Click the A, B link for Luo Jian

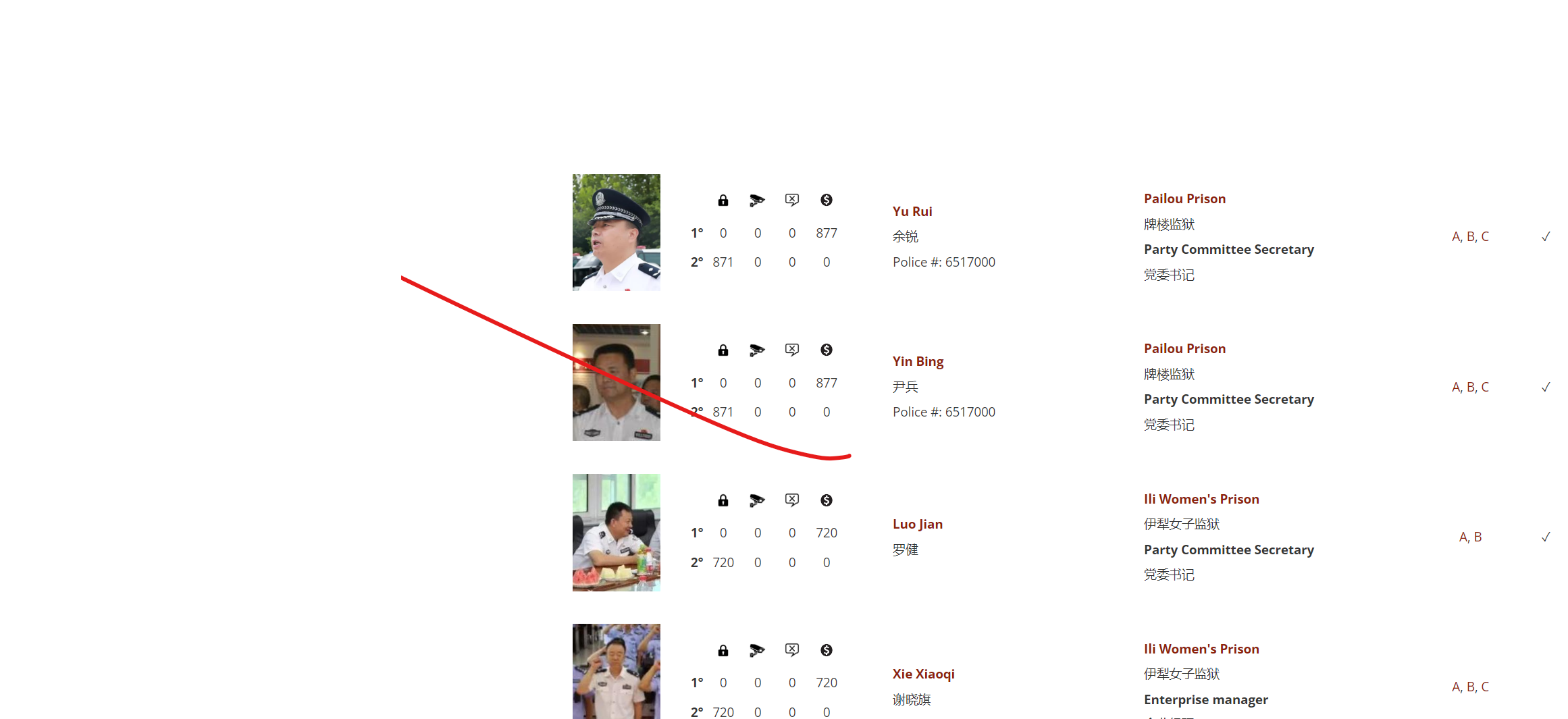tap(1470, 537)
